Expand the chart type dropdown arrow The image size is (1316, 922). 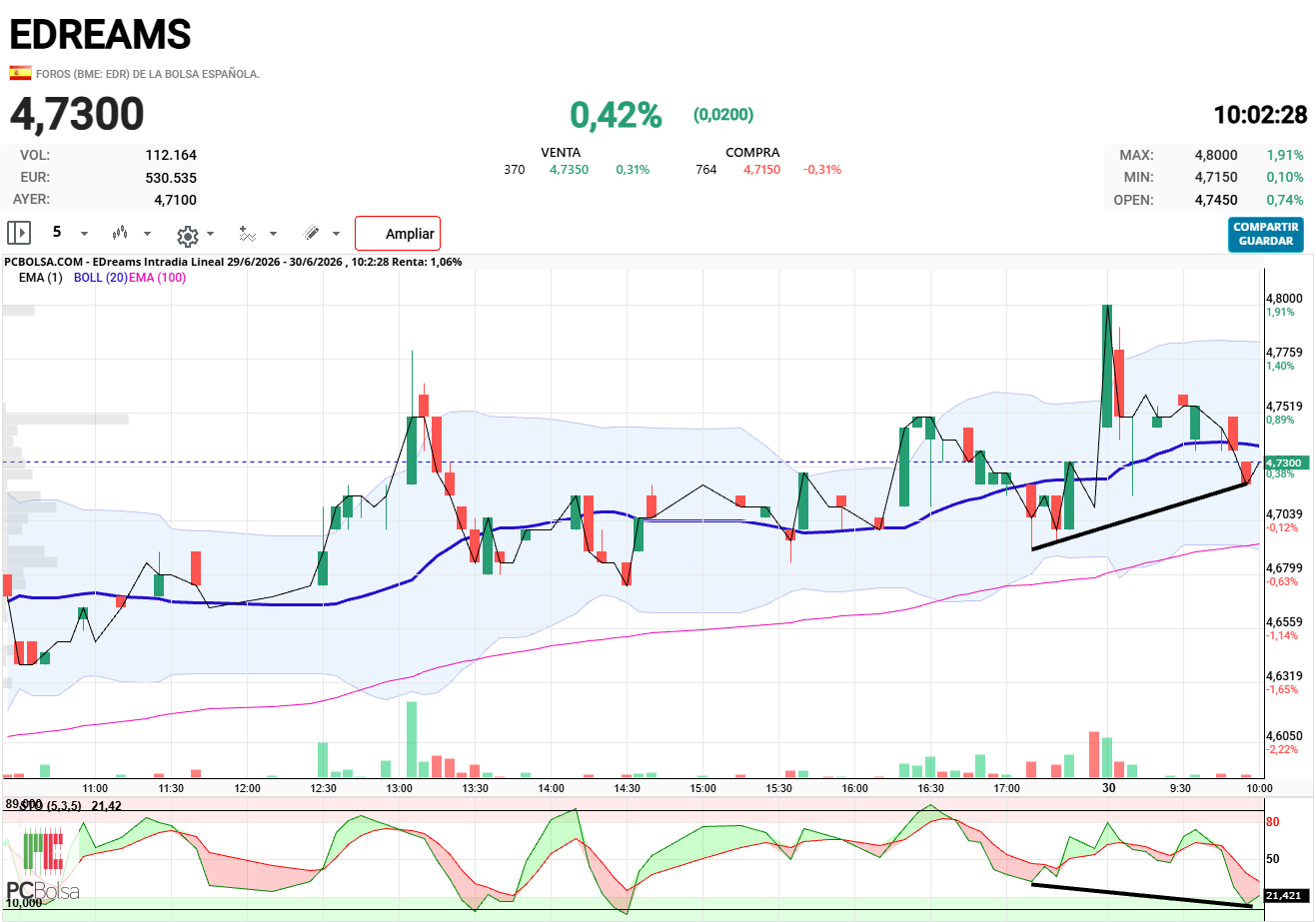point(147,234)
